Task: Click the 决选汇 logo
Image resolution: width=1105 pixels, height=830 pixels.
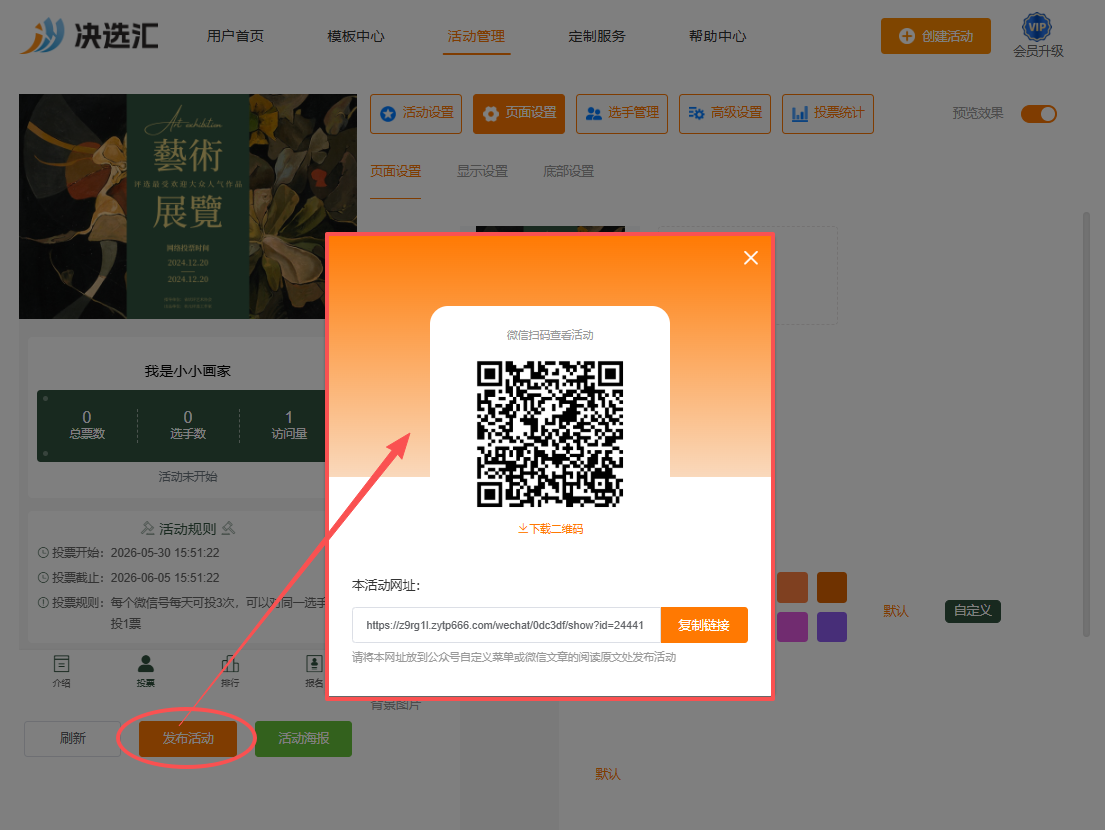Action: [89, 35]
